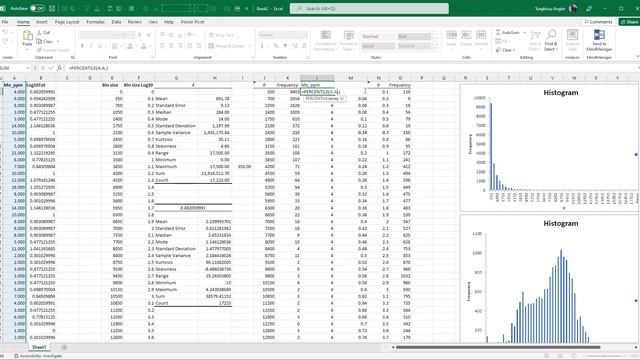Click the horizontal scrollbar thumb

(498, 347)
